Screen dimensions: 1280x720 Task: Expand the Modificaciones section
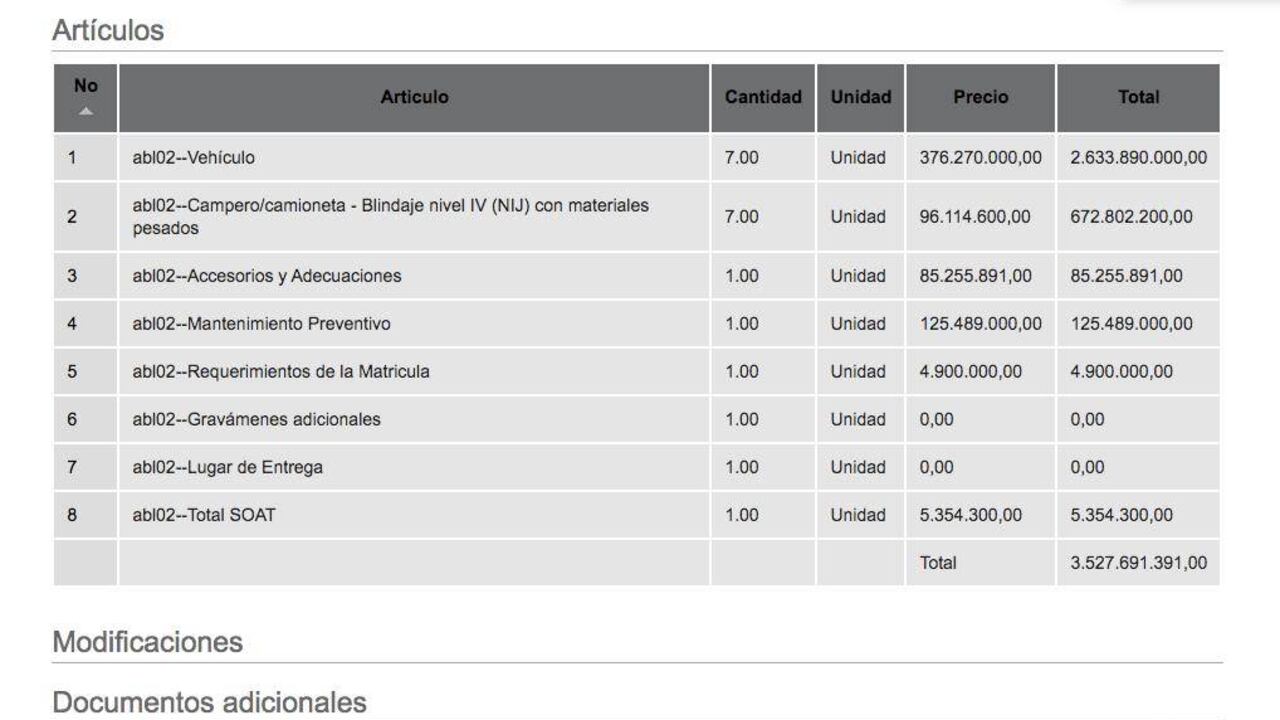pos(148,641)
